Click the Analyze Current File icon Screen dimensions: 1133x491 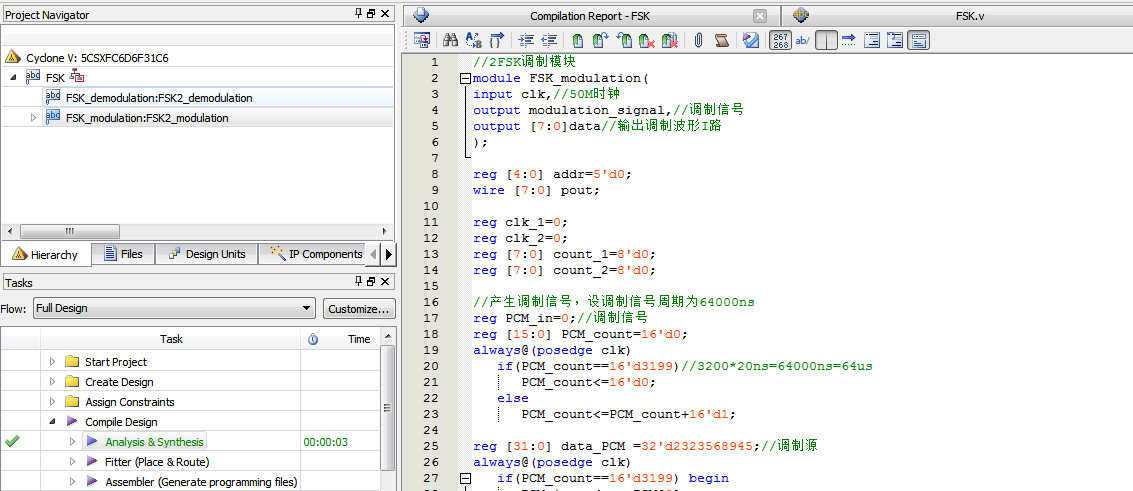tap(751, 41)
